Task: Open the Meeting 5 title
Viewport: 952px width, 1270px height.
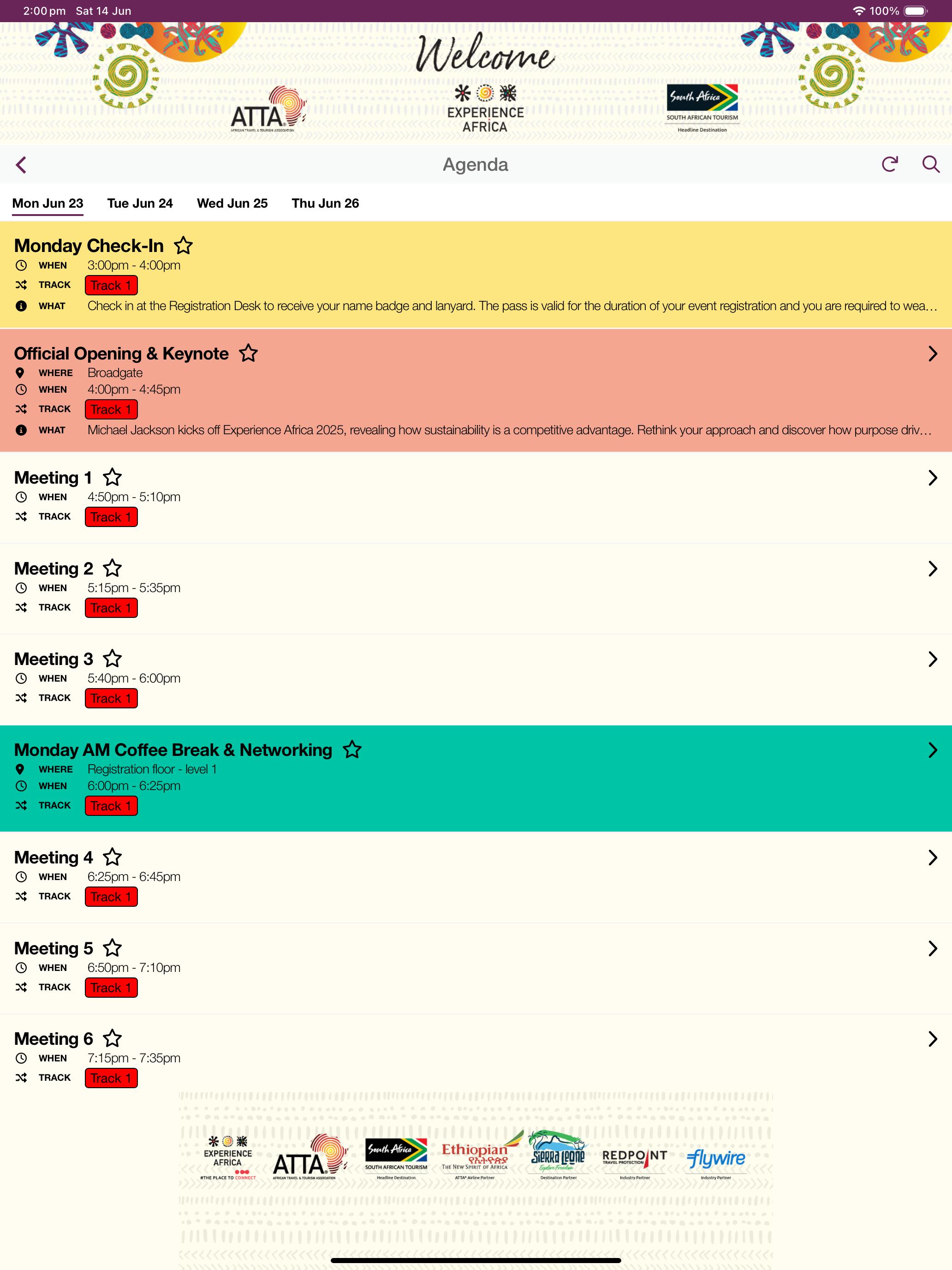Action: click(54, 948)
